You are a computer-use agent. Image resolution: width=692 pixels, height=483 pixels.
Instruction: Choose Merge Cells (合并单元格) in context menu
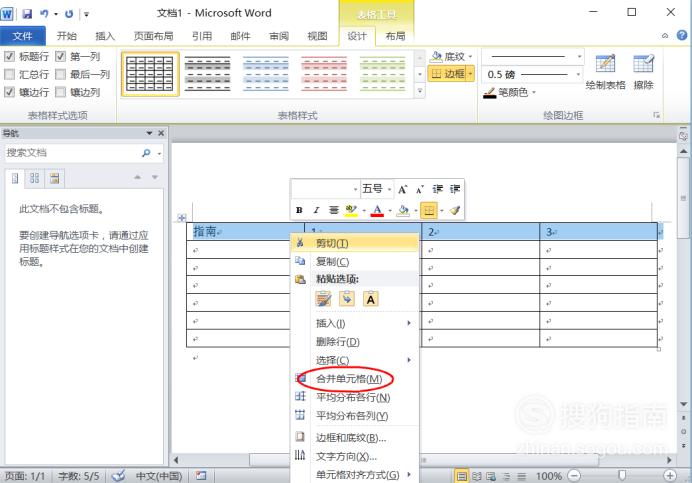pos(355,379)
